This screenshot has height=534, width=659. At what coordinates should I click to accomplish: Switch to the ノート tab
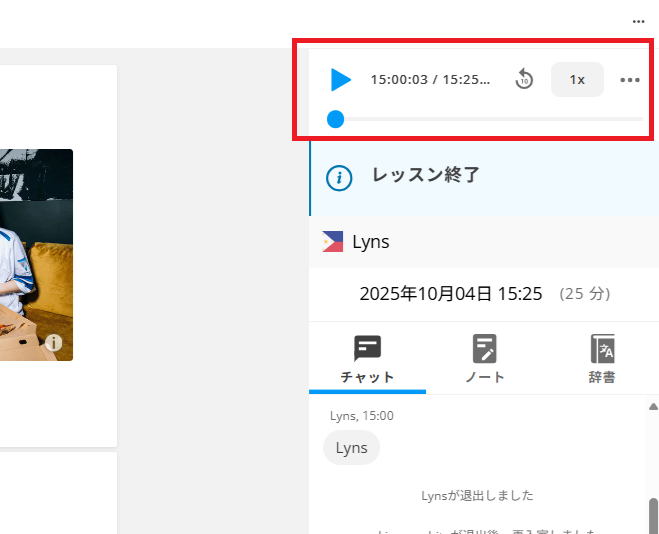pyautogui.click(x=485, y=360)
